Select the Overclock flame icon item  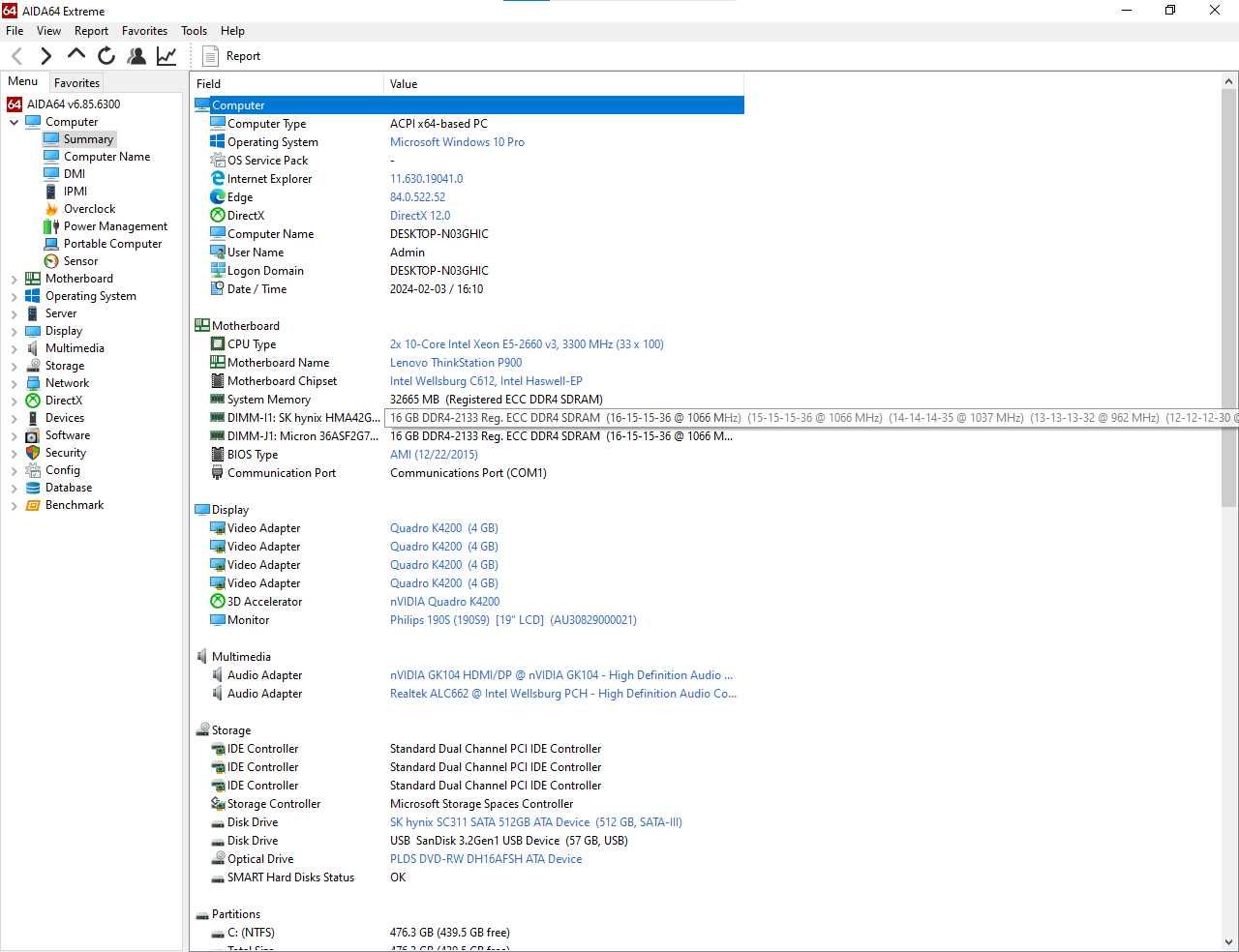(x=51, y=209)
